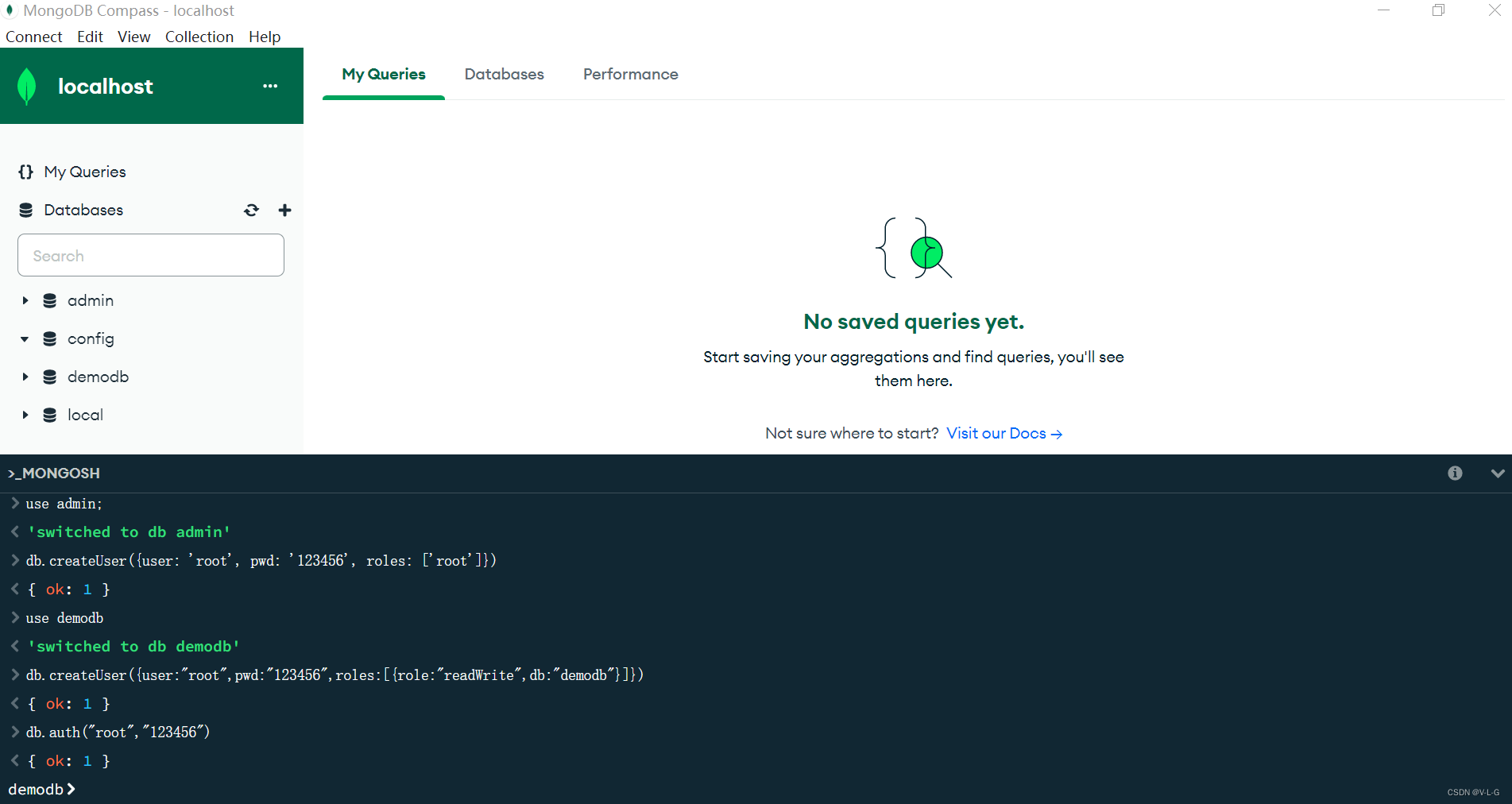Click the db.auth("root","123456") command
The height and width of the screenshot is (804, 1512).
pyautogui.click(x=118, y=732)
